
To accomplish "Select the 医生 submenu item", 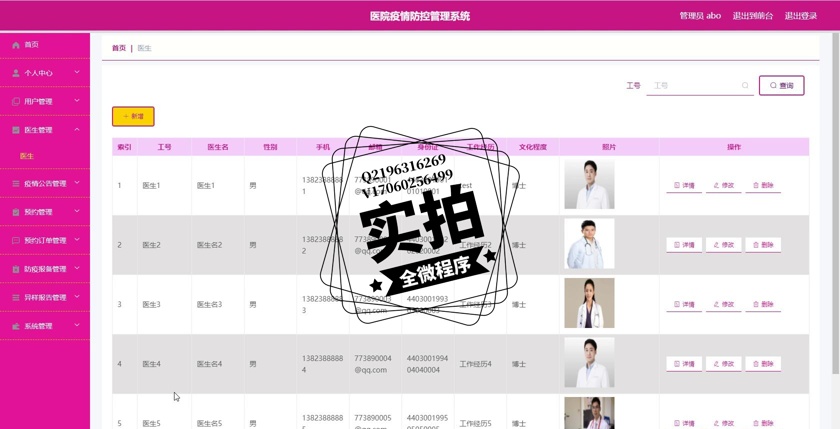I will click(x=27, y=156).
